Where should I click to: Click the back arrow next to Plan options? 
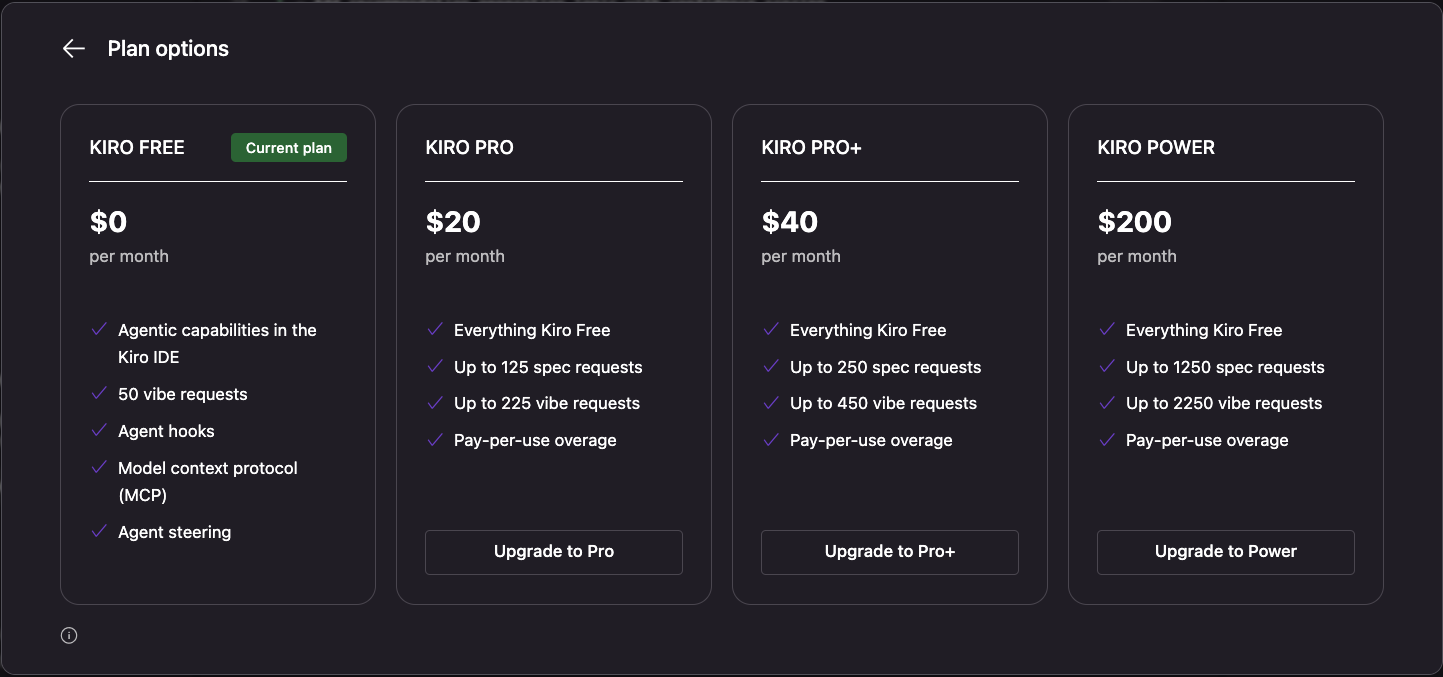point(73,48)
